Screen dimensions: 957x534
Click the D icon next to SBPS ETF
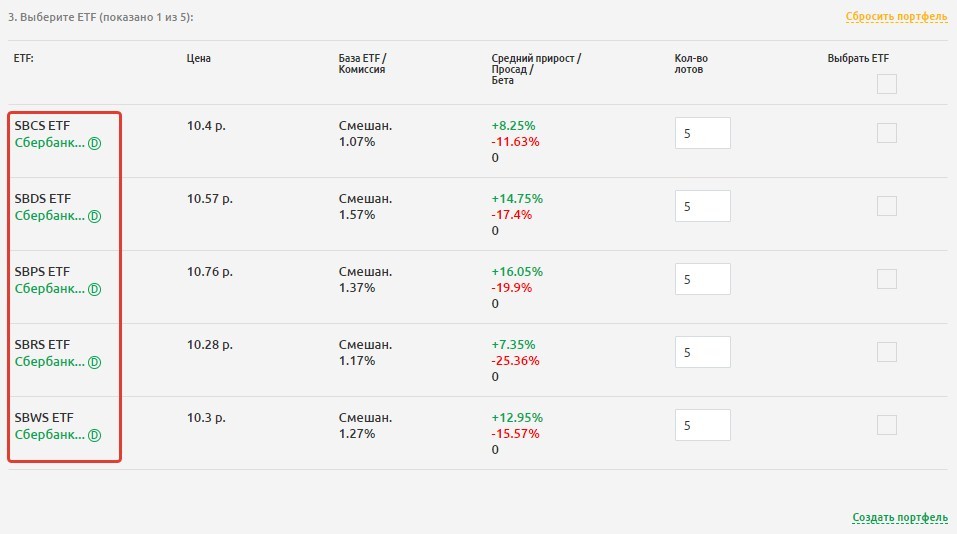[95, 289]
